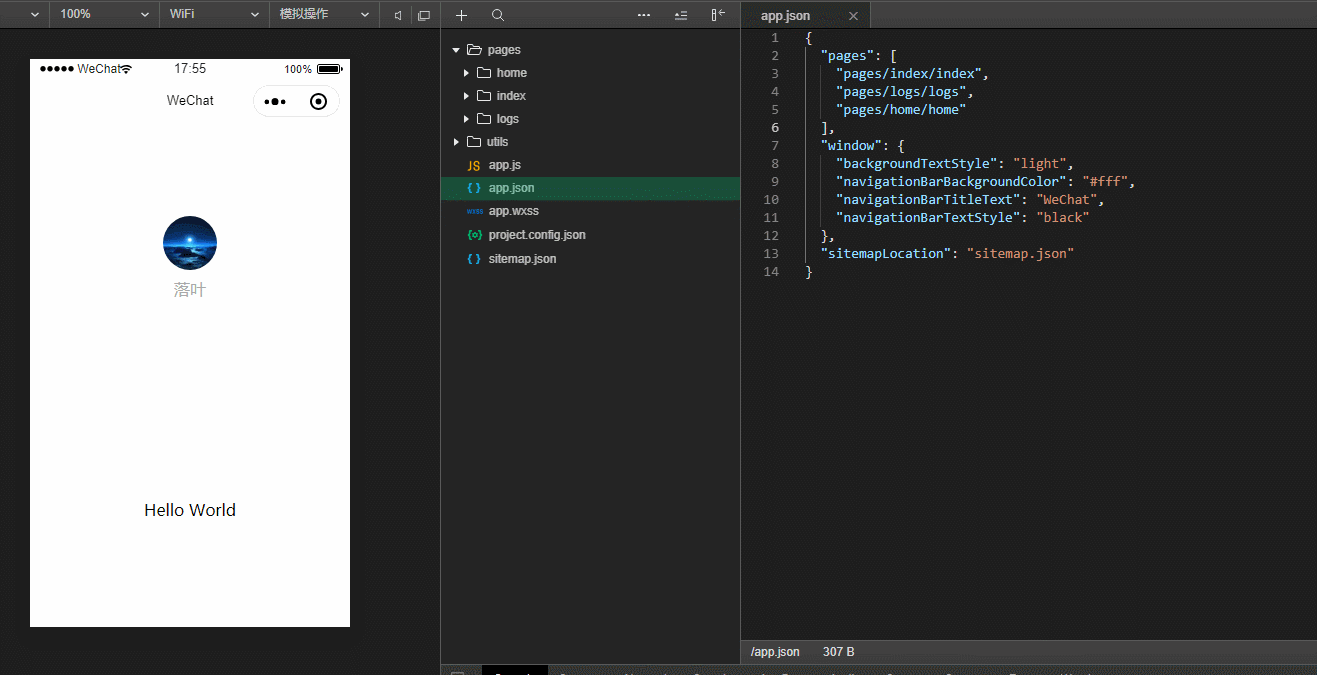Open the more options ellipsis icon
Image resolution: width=1317 pixels, height=675 pixels.
pos(644,15)
